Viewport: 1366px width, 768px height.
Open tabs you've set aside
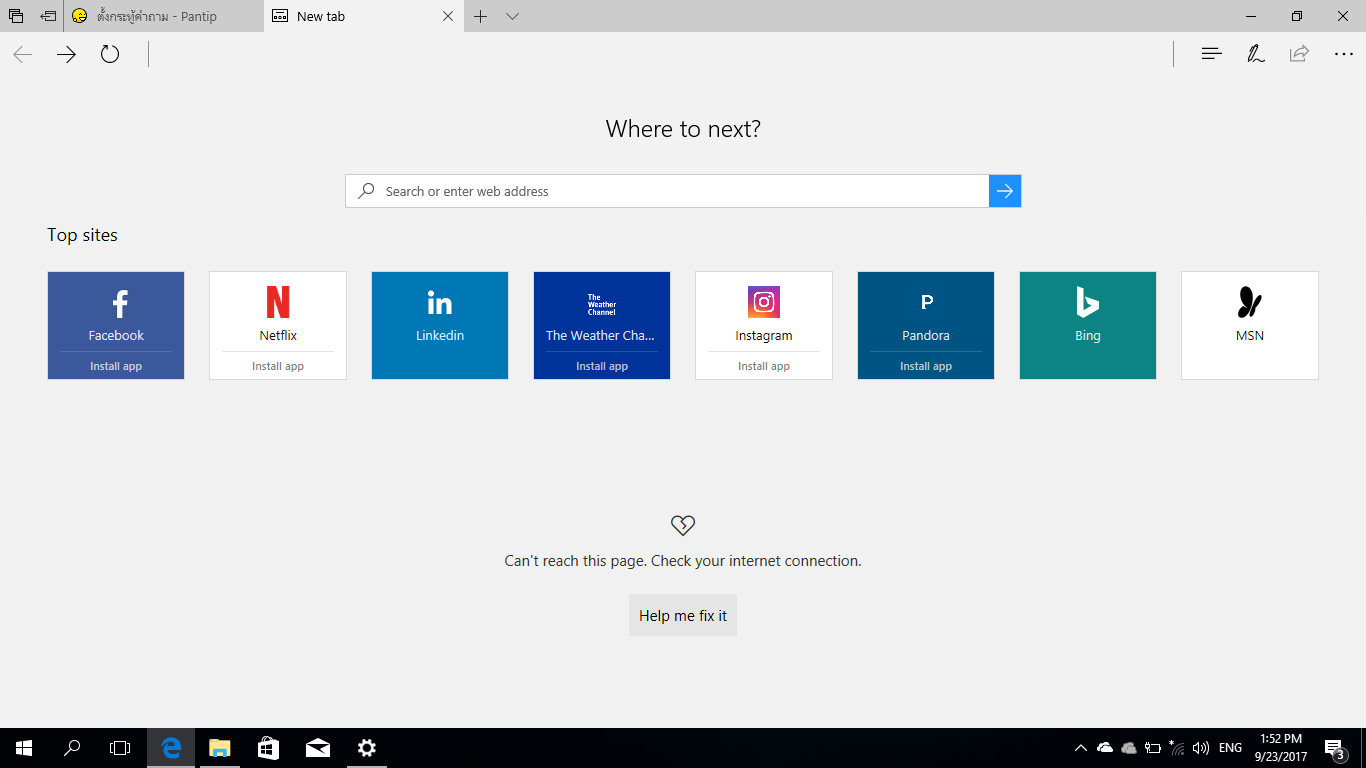coord(16,16)
